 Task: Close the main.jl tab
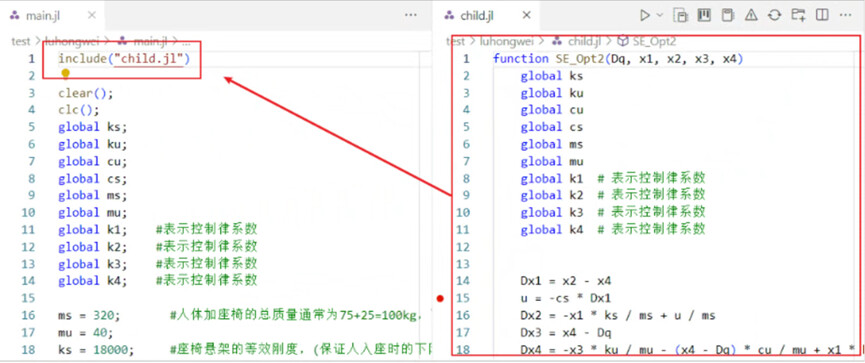click(92, 15)
